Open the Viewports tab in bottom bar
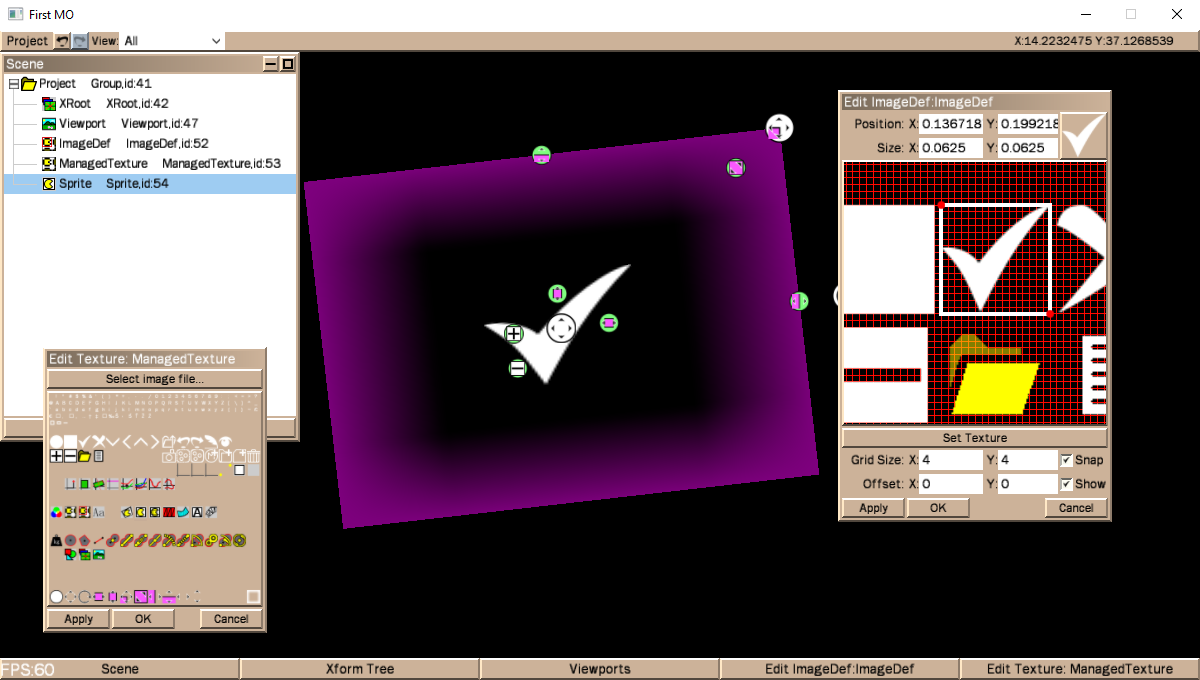1200x680 pixels. 600,669
